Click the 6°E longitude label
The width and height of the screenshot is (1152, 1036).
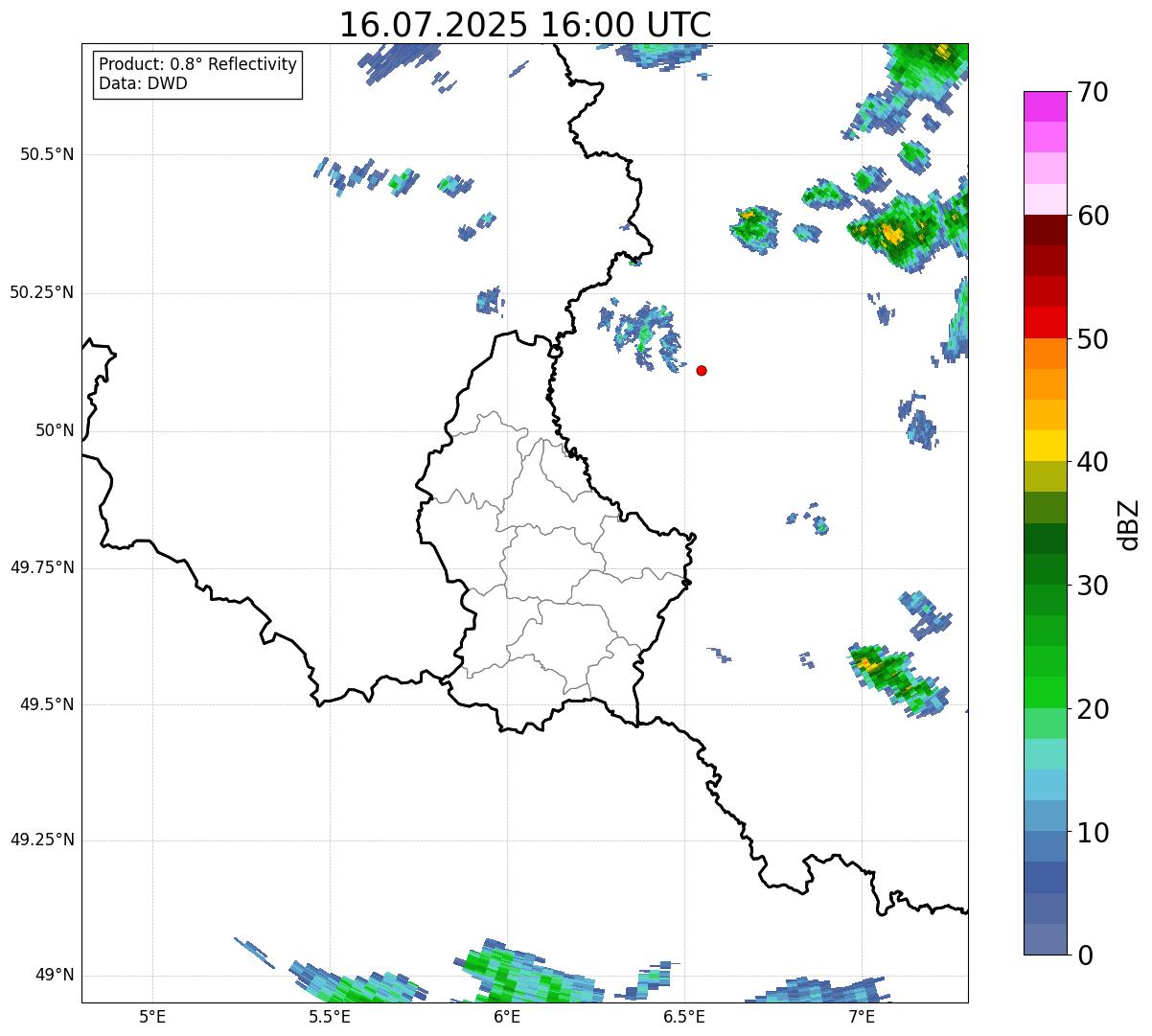click(507, 1016)
